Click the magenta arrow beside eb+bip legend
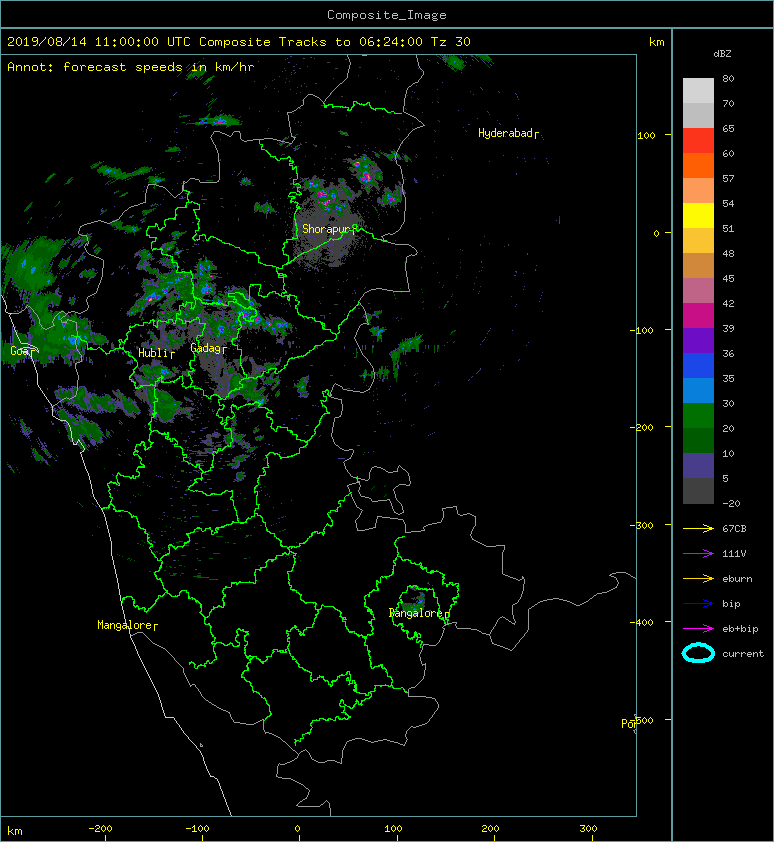Image resolution: width=774 pixels, height=842 pixels. tap(698, 628)
